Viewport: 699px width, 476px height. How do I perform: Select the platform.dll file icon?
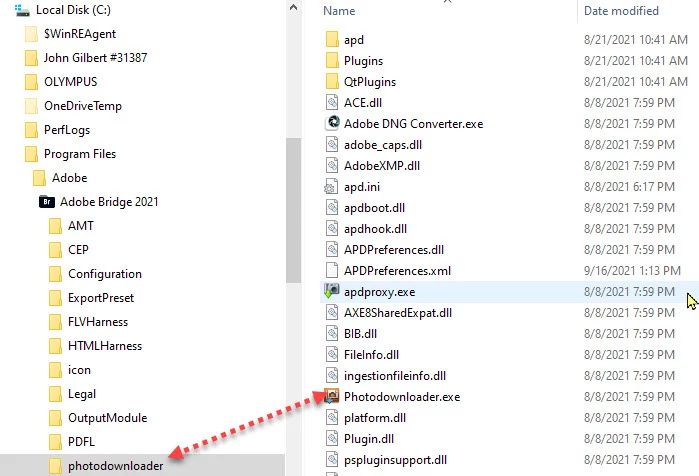pyautogui.click(x=332, y=418)
